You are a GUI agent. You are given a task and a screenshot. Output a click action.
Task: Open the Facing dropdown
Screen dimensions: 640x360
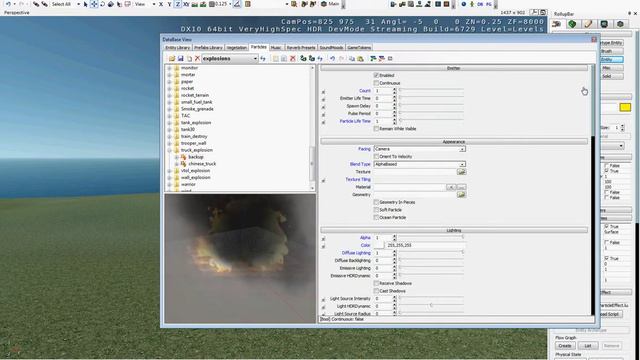click(462, 149)
